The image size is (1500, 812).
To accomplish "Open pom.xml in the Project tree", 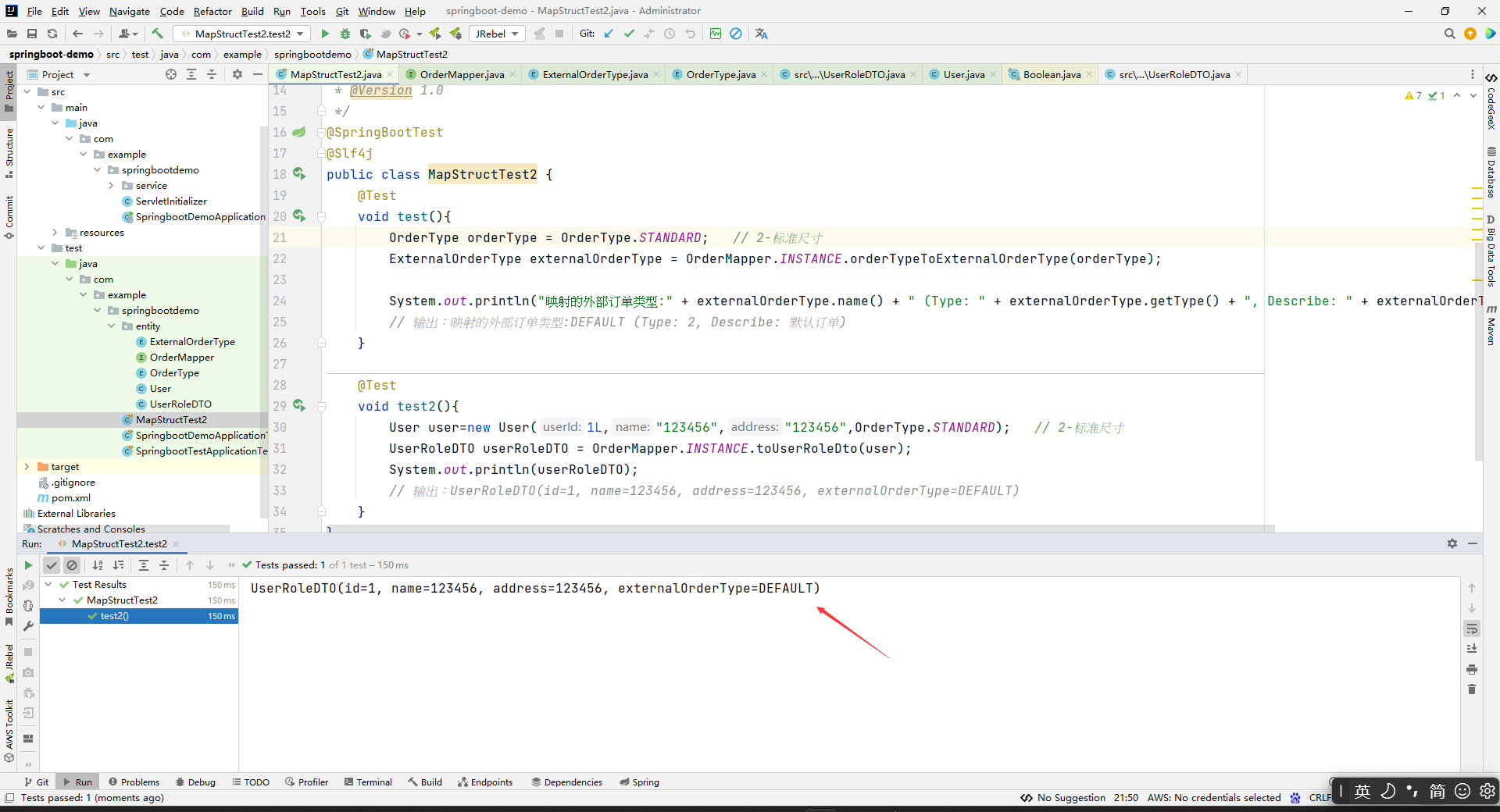I will click(71, 497).
